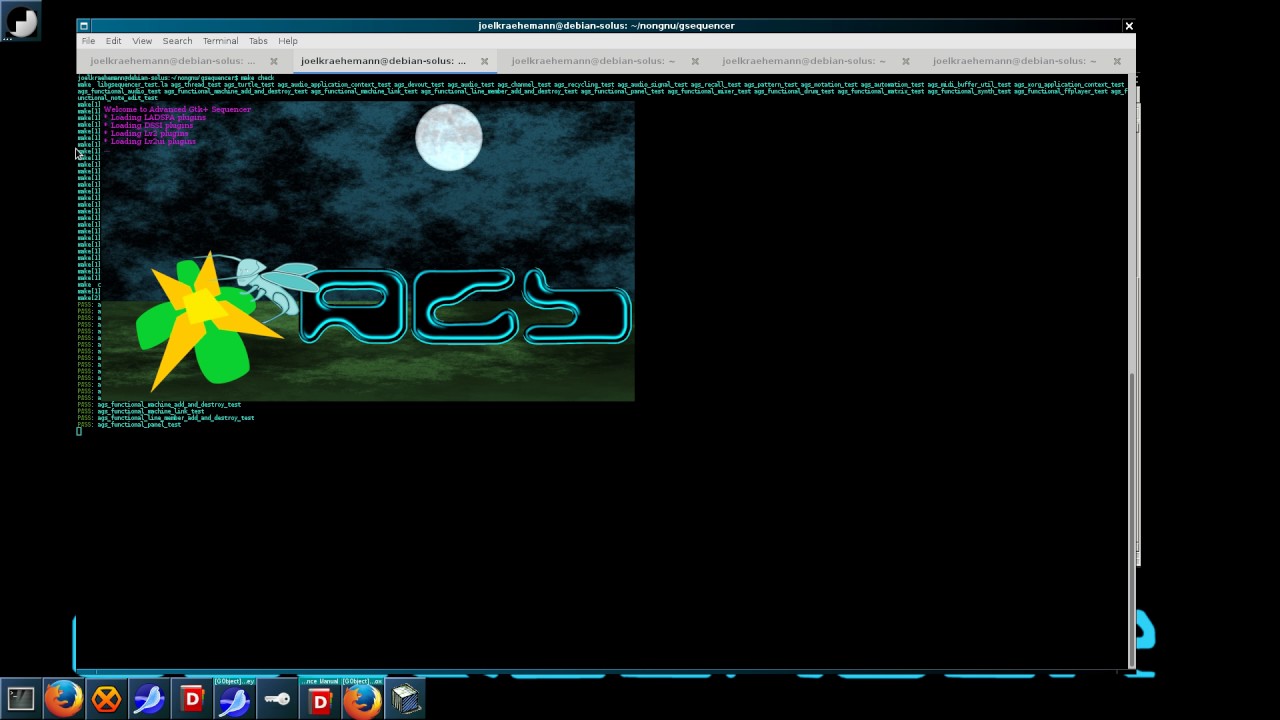Viewport: 1280px width, 720px height.
Task: Switch to the Reference Manual red D window
Action: (x=320, y=698)
